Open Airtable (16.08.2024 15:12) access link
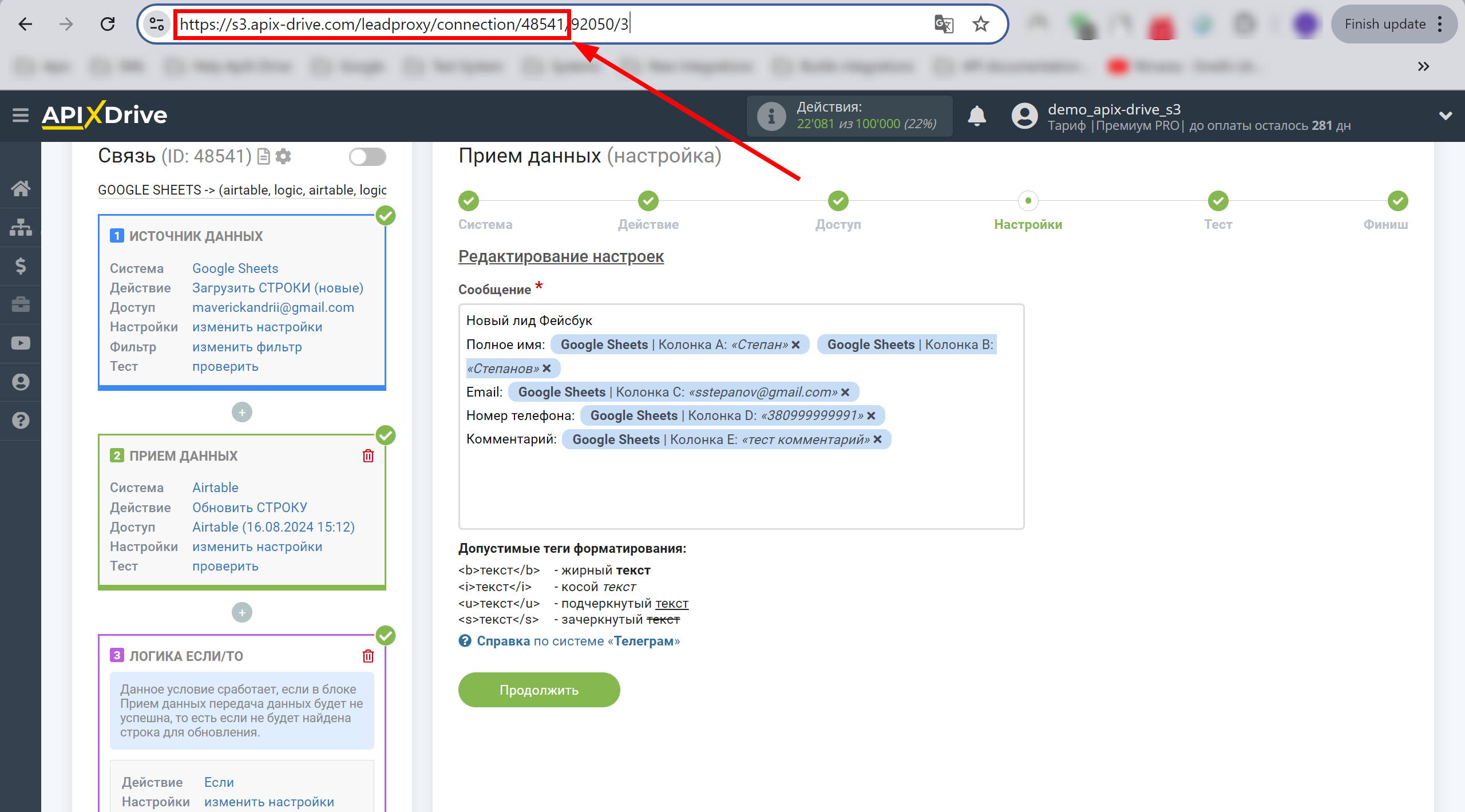 click(x=274, y=527)
